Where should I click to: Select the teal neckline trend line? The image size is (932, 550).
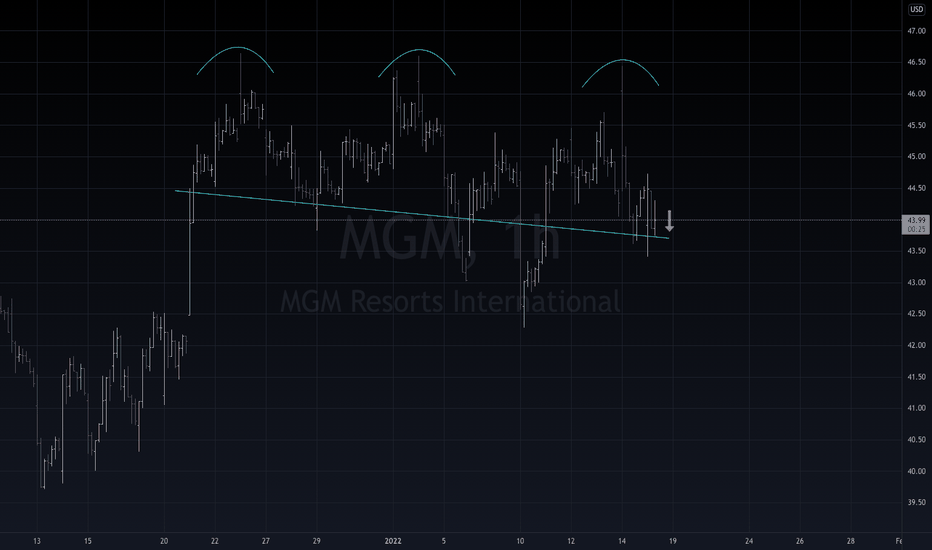[422, 214]
